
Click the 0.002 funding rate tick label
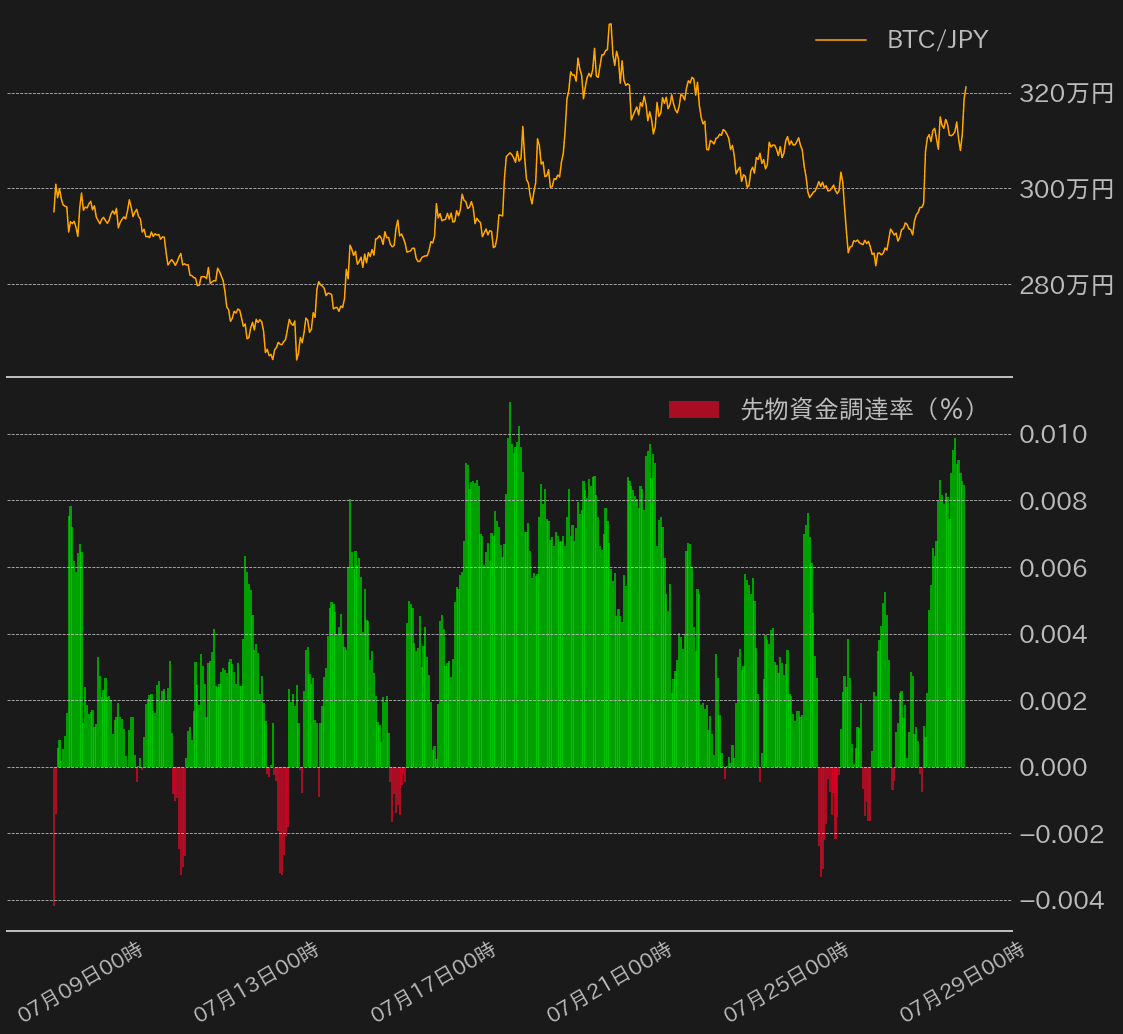pos(1052,701)
